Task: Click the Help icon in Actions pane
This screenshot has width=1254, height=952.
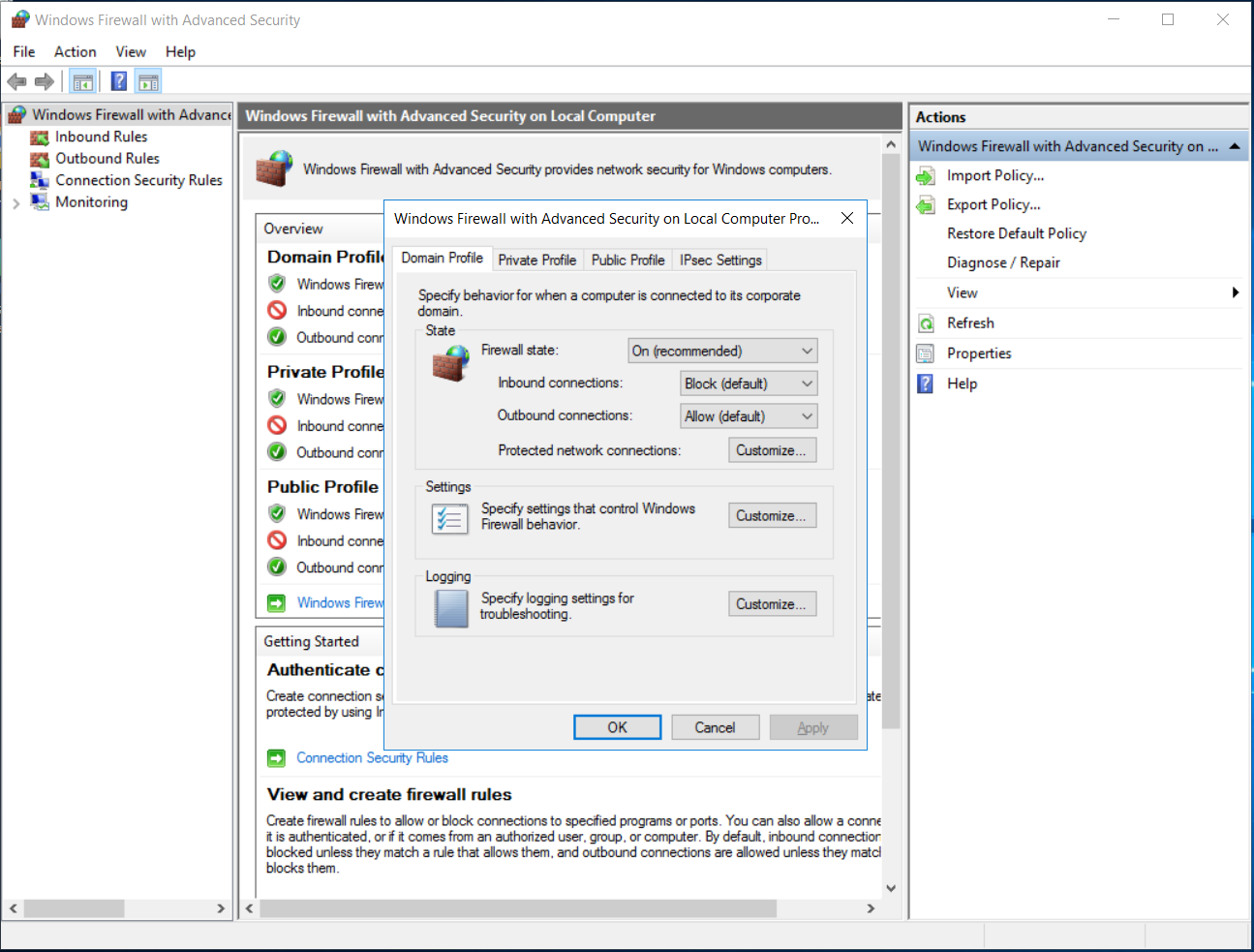Action: [927, 384]
